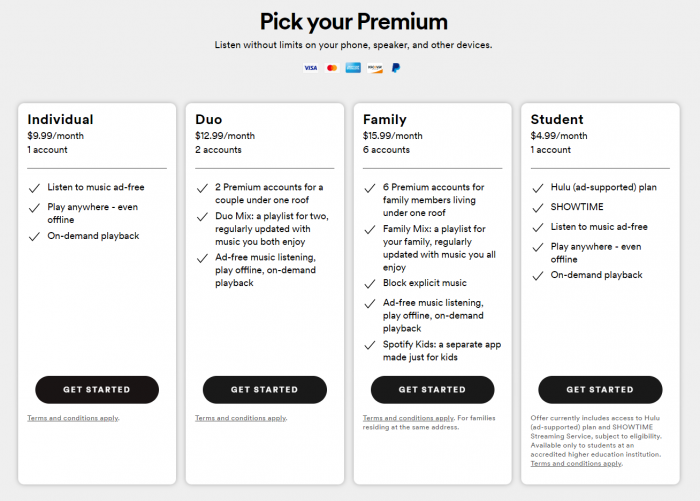Open Individual plan terms and conditions
The width and height of the screenshot is (700, 501).
point(72,418)
